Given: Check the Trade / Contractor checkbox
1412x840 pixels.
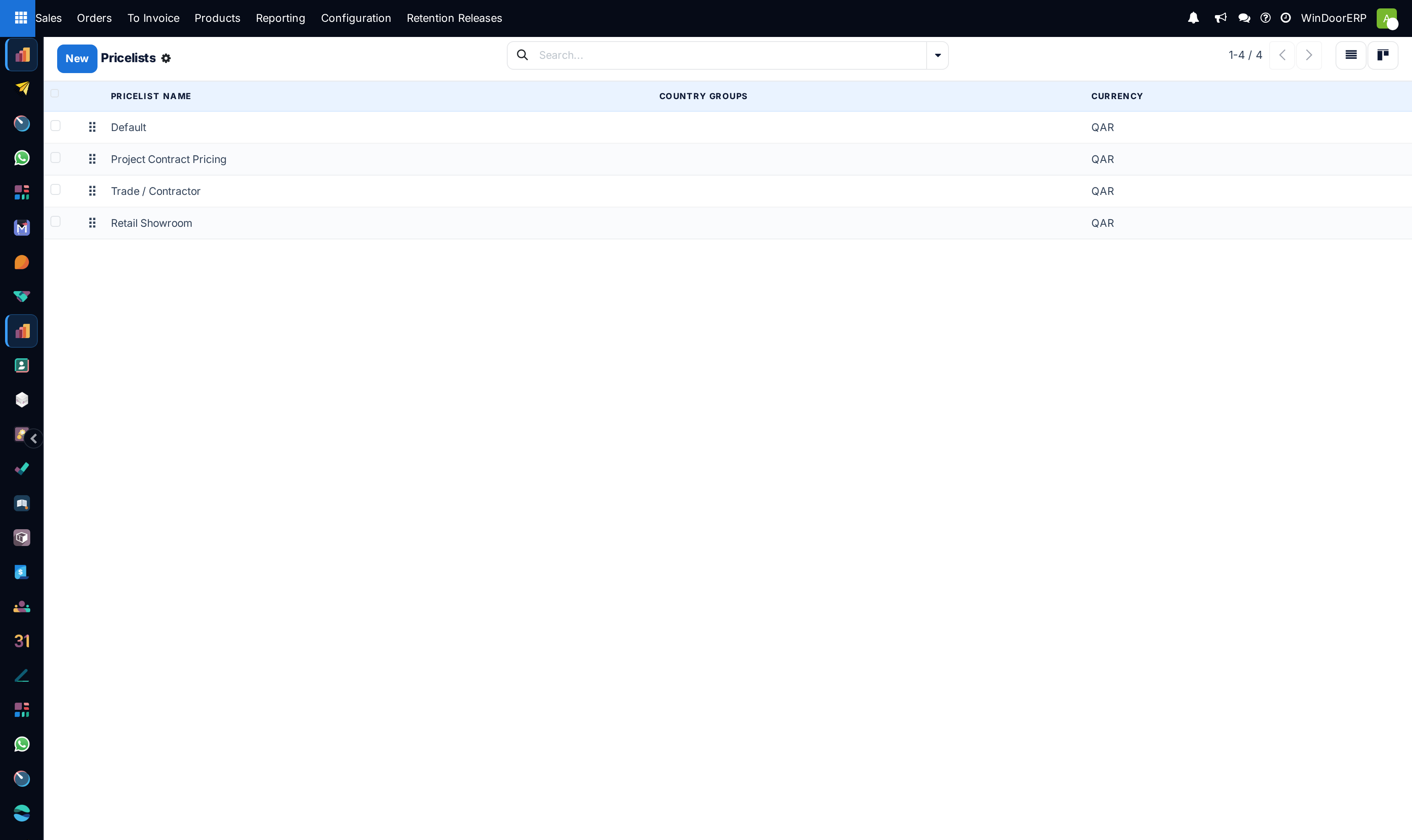Looking at the screenshot, I should click(55, 189).
